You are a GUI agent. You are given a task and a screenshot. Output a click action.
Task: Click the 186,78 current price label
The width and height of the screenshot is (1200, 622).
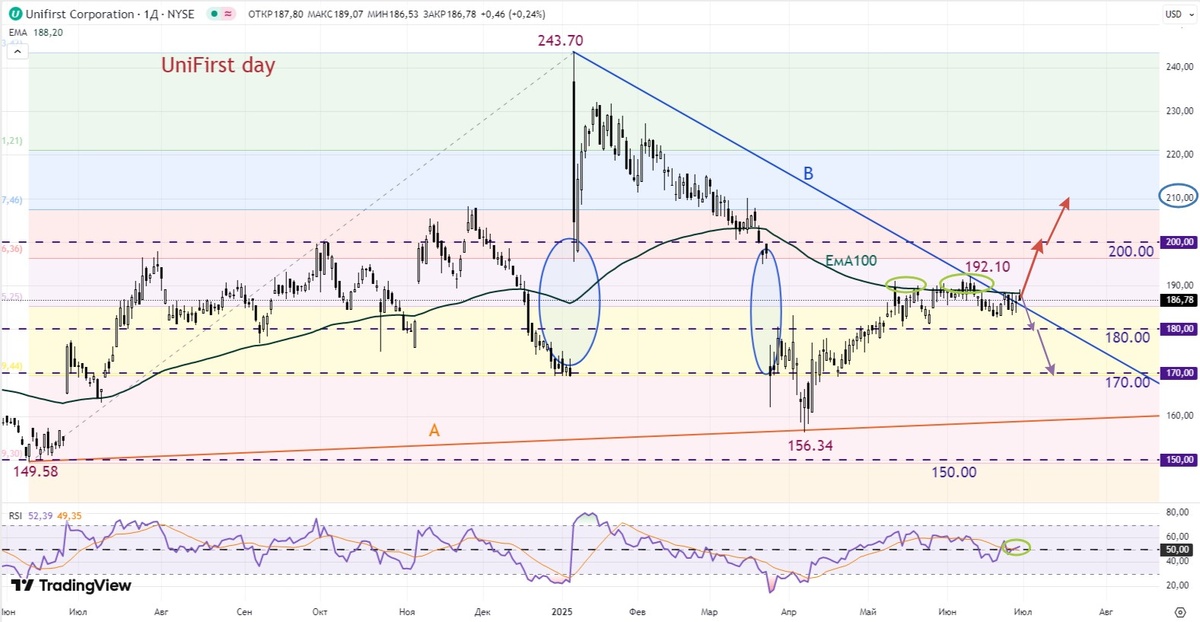click(1180, 300)
